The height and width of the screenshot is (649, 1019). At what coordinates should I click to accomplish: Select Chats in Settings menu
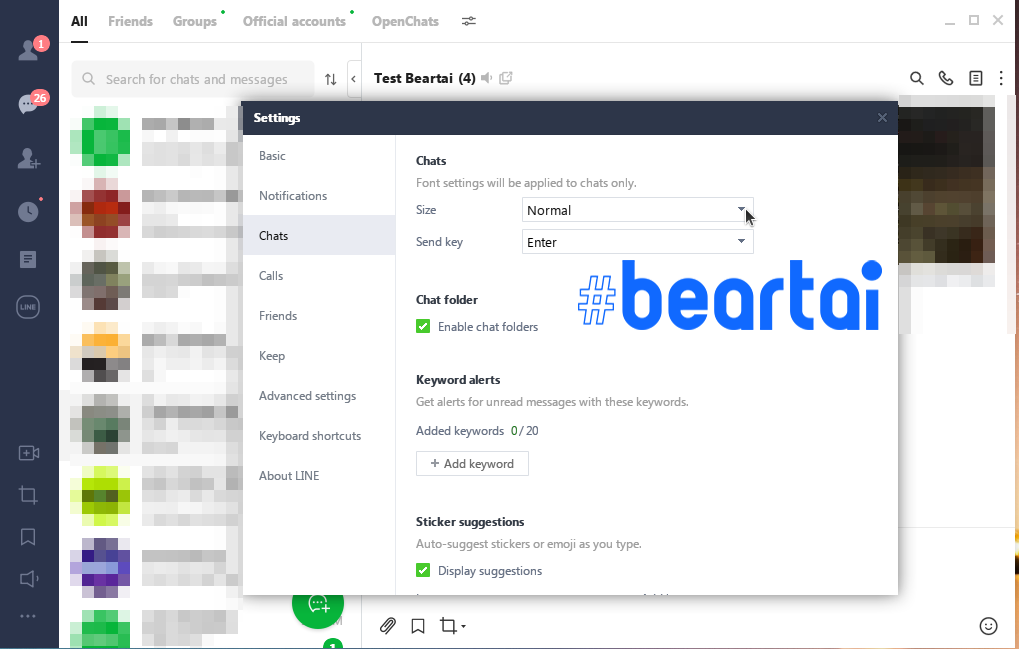tap(318, 236)
